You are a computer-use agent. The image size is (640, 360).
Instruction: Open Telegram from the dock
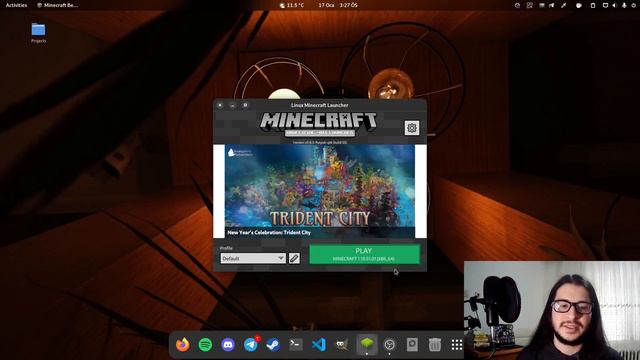251,344
